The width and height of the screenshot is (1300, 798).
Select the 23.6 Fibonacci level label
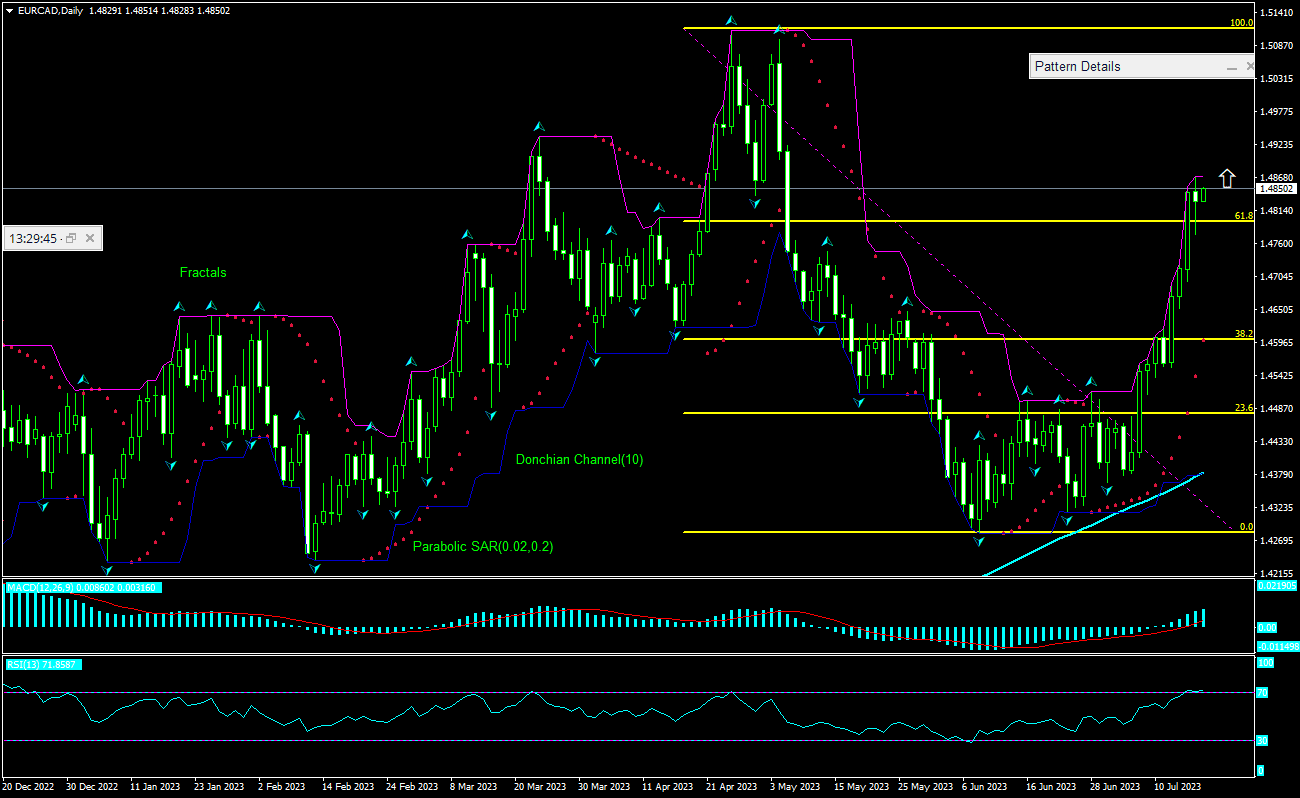[1243, 408]
